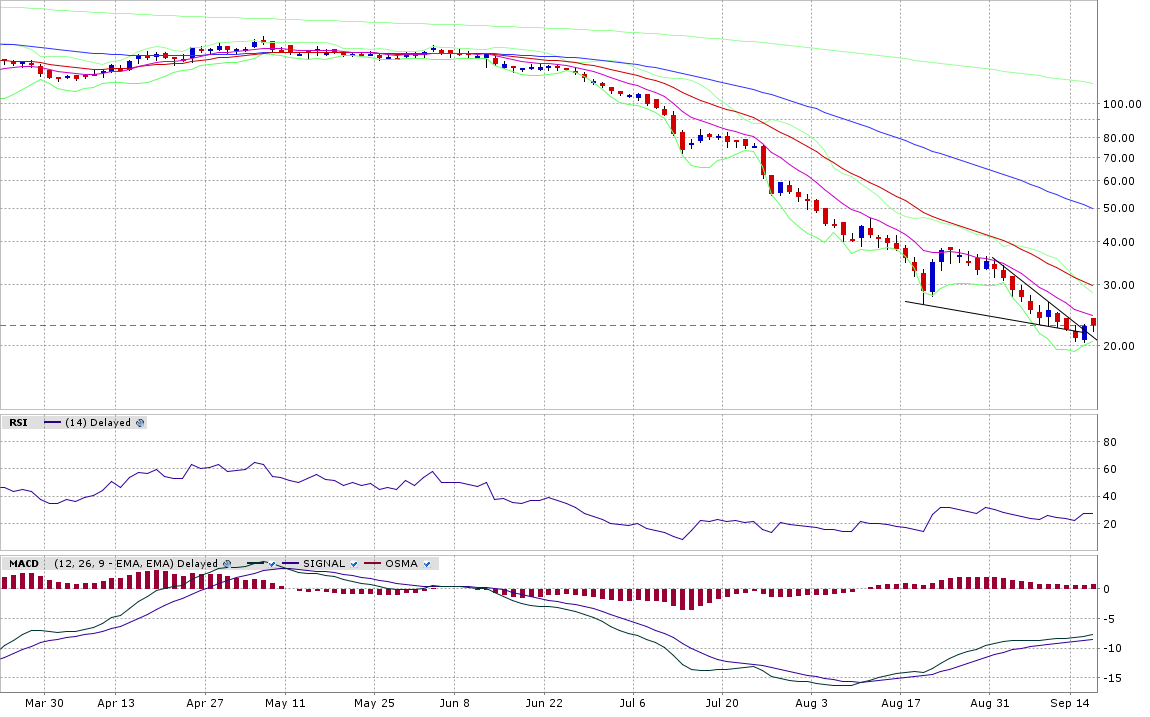
Task: Click the Sep 14 date label
Action: pos(1070,703)
